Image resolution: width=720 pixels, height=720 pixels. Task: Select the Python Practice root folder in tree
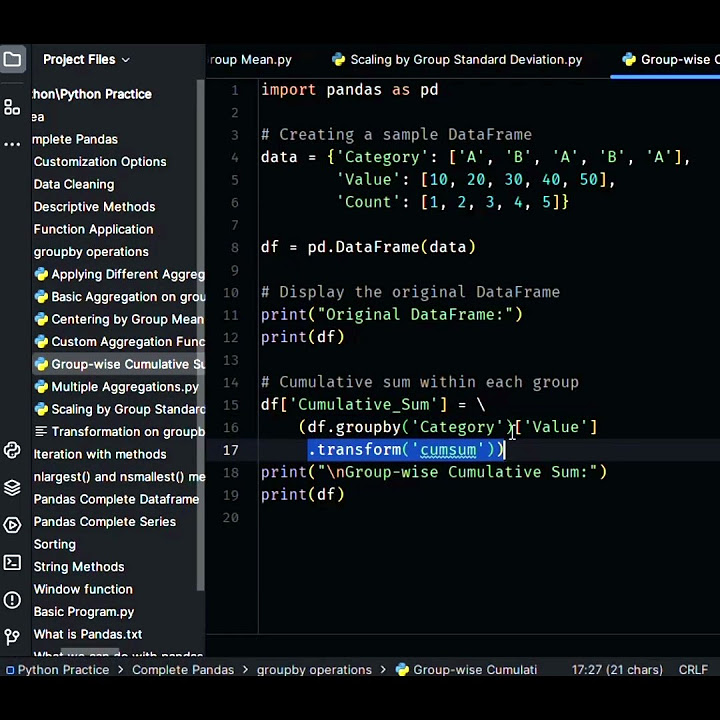[x=92, y=94]
